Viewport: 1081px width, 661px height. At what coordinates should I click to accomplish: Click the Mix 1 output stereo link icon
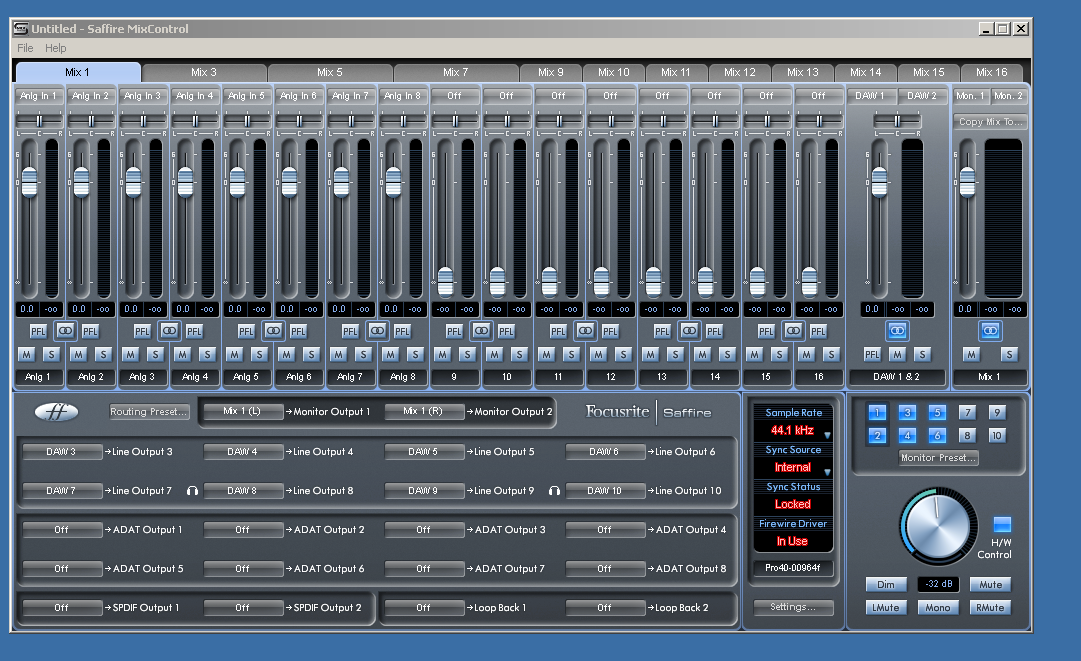click(x=989, y=330)
